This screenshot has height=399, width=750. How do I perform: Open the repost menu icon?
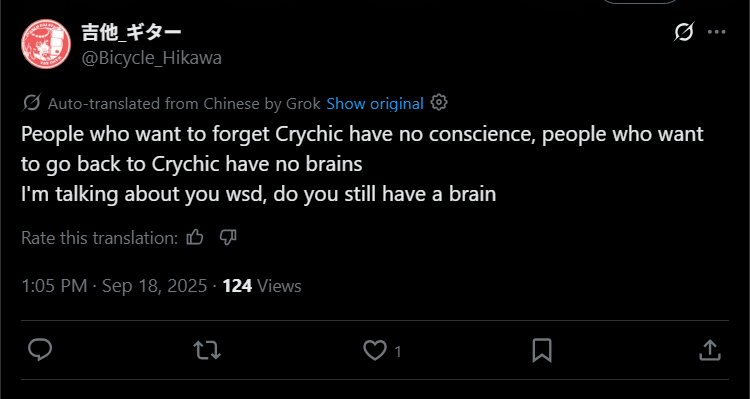pos(207,351)
